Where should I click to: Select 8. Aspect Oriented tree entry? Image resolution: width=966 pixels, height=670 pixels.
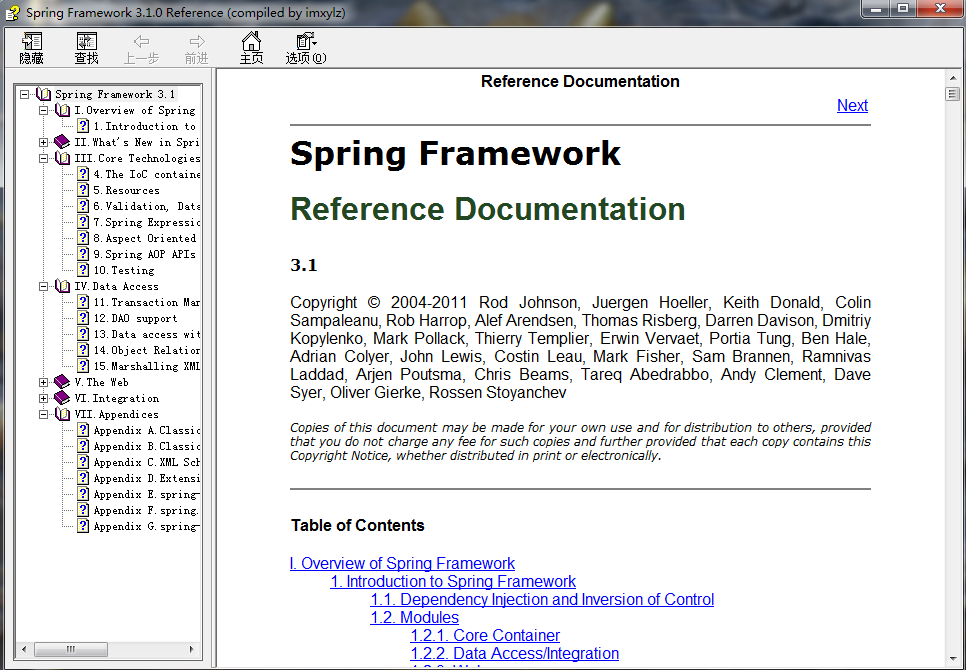145,238
